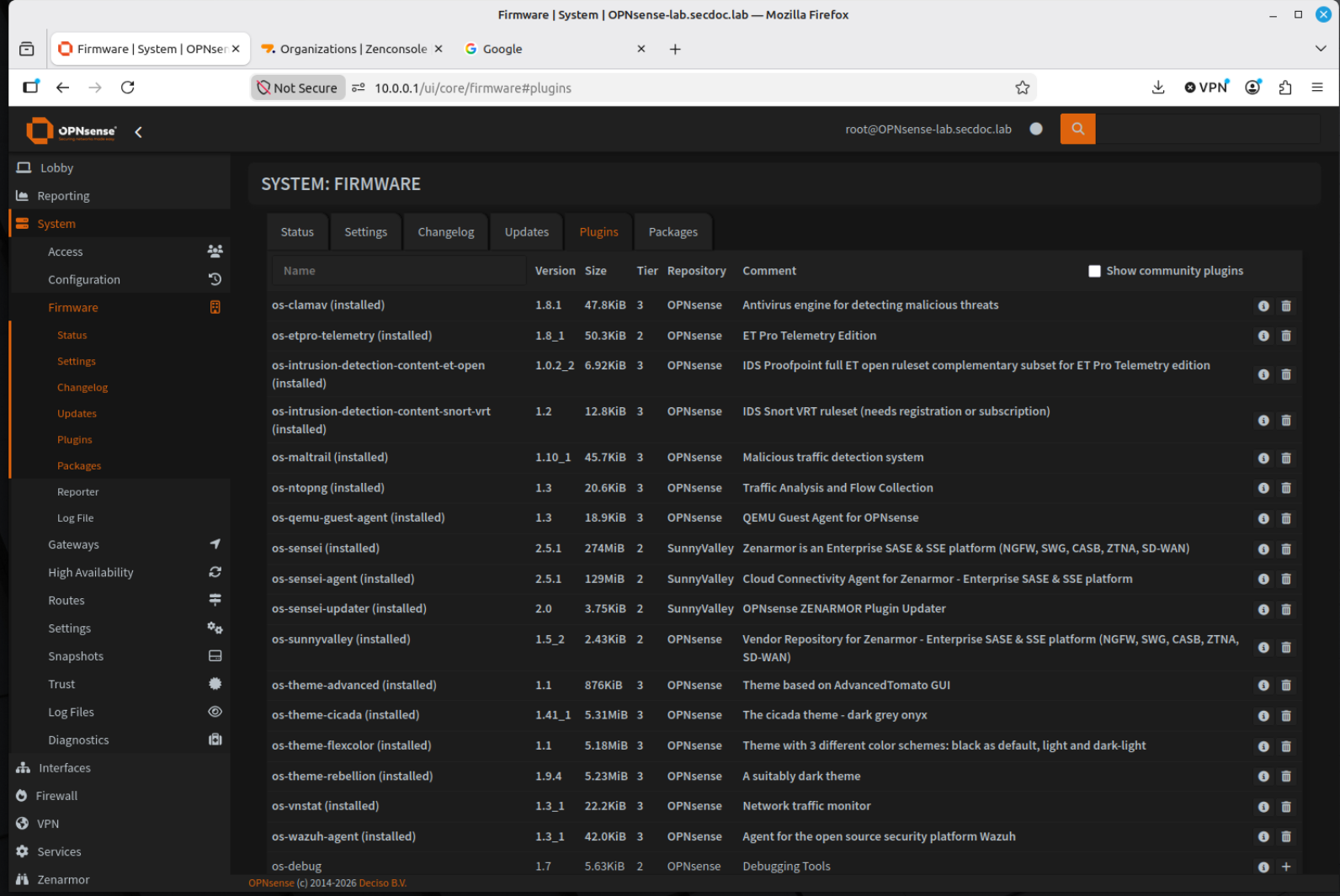Enable Show community plugins checkbox
The width and height of the screenshot is (1340, 896).
(1094, 271)
